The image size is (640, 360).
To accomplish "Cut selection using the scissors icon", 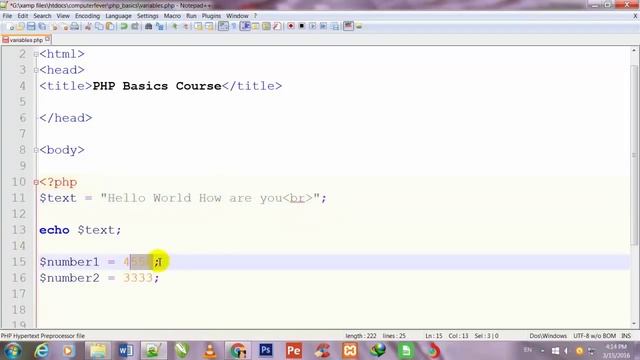I will tap(88, 27).
